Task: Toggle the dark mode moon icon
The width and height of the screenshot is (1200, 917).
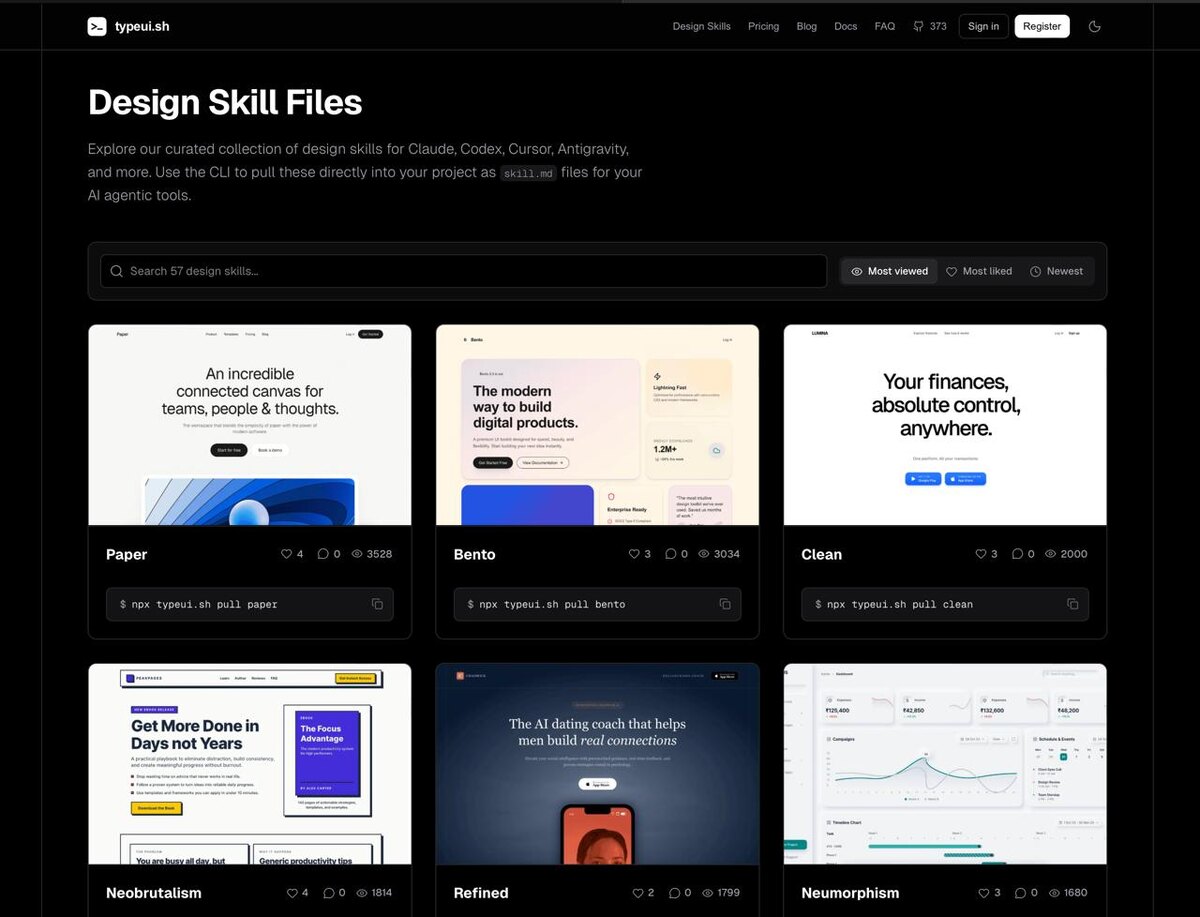Action: pos(1094,26)
